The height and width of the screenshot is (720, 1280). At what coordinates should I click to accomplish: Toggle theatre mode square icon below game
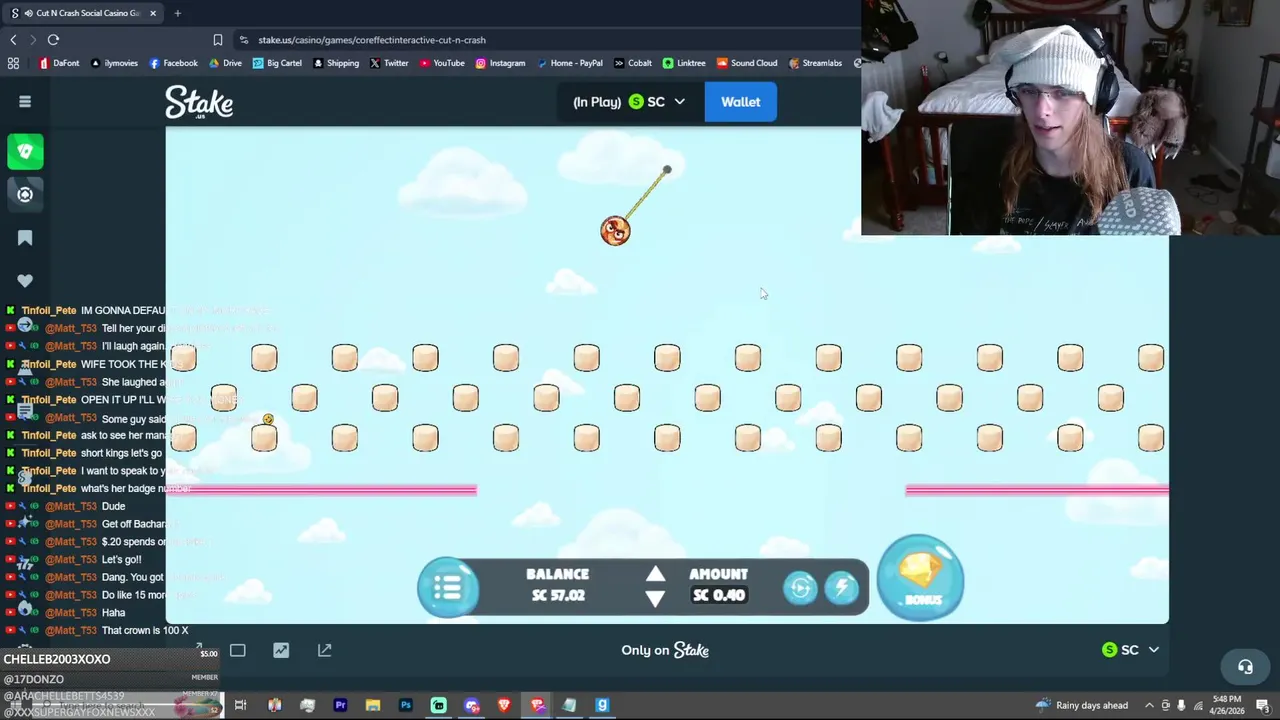click(x=237, y=650)
